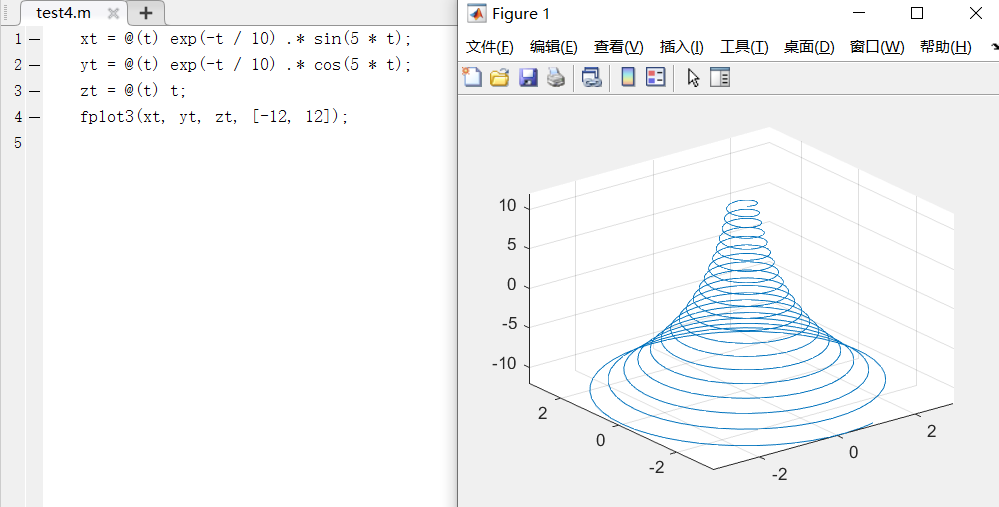This screenshot has height=507, width=999.
Task: Open the 窗口(W) menu
Action: click(x=877, y=47)
